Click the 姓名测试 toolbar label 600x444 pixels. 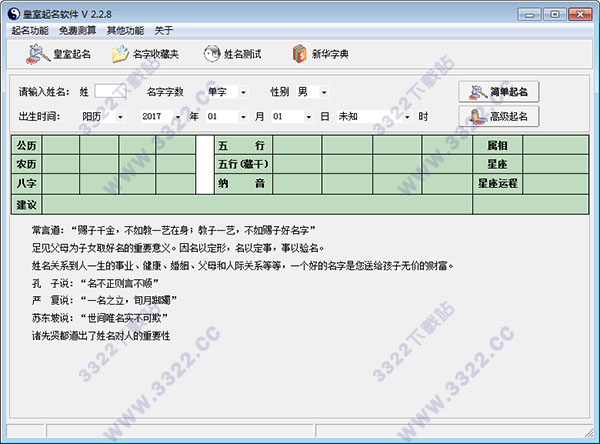pos(243,54)
